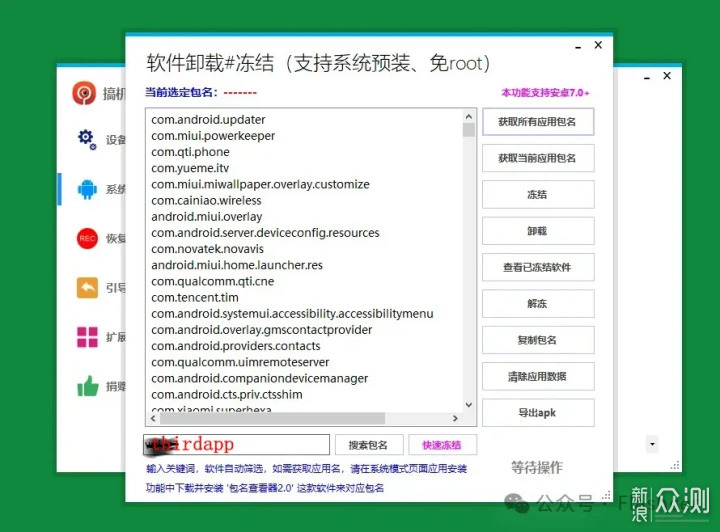Image resolution: width=720 pixels, height=532 pixels.
Task: Select com.yueme.itv package
Action: coord(190,168)
